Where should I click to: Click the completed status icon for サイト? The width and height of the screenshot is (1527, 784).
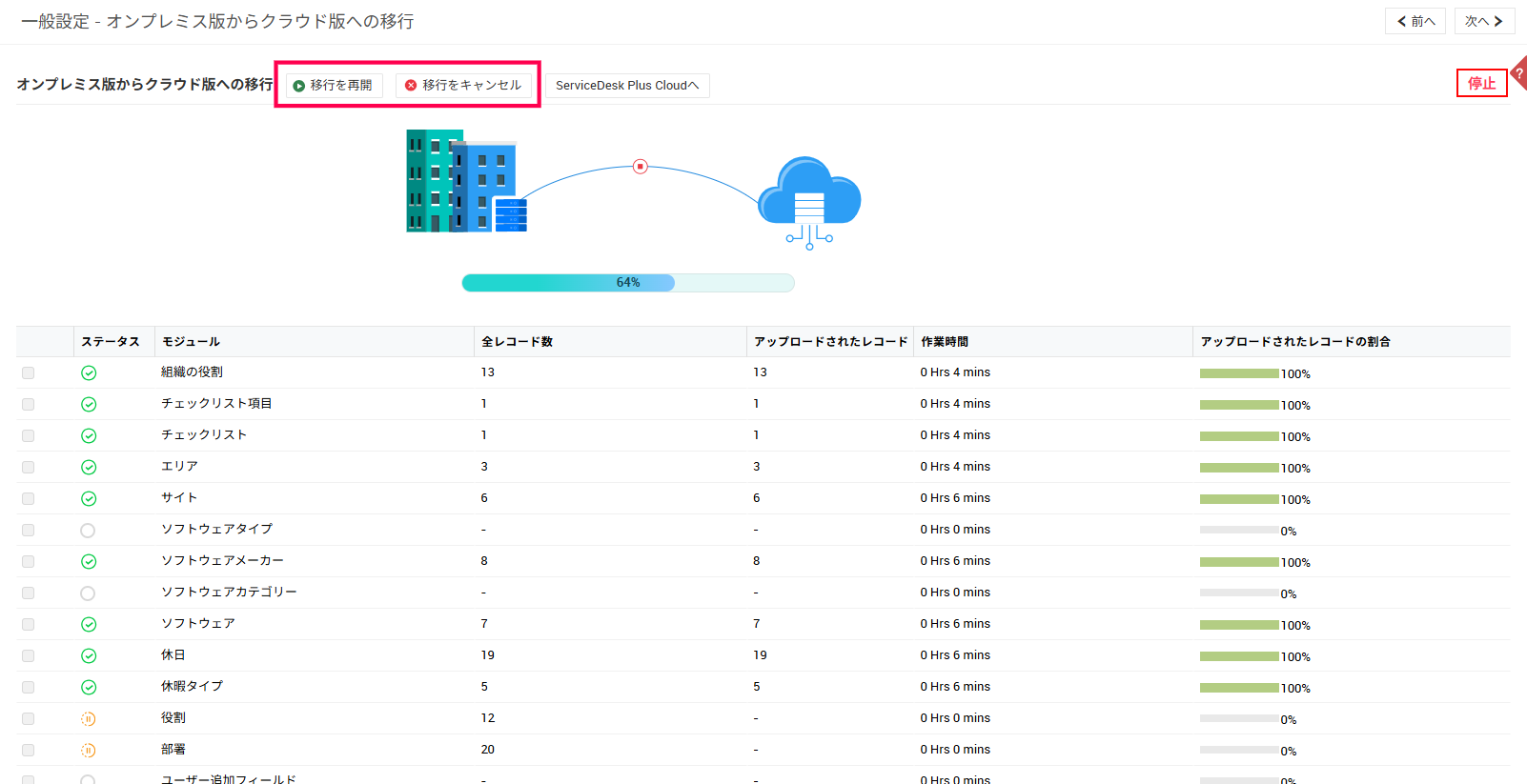point(89,499)
